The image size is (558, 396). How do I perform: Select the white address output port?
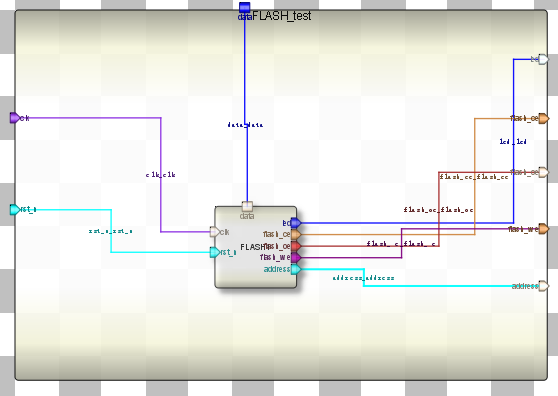[543, 286]
